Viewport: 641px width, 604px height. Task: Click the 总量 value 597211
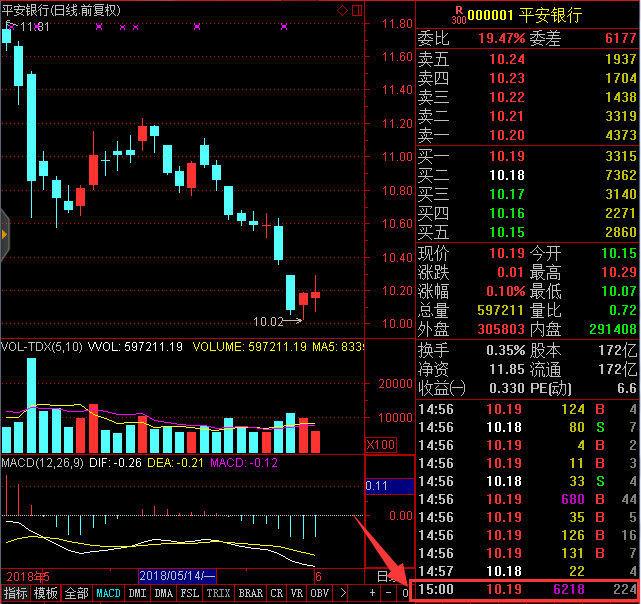[x=501, y=310]
